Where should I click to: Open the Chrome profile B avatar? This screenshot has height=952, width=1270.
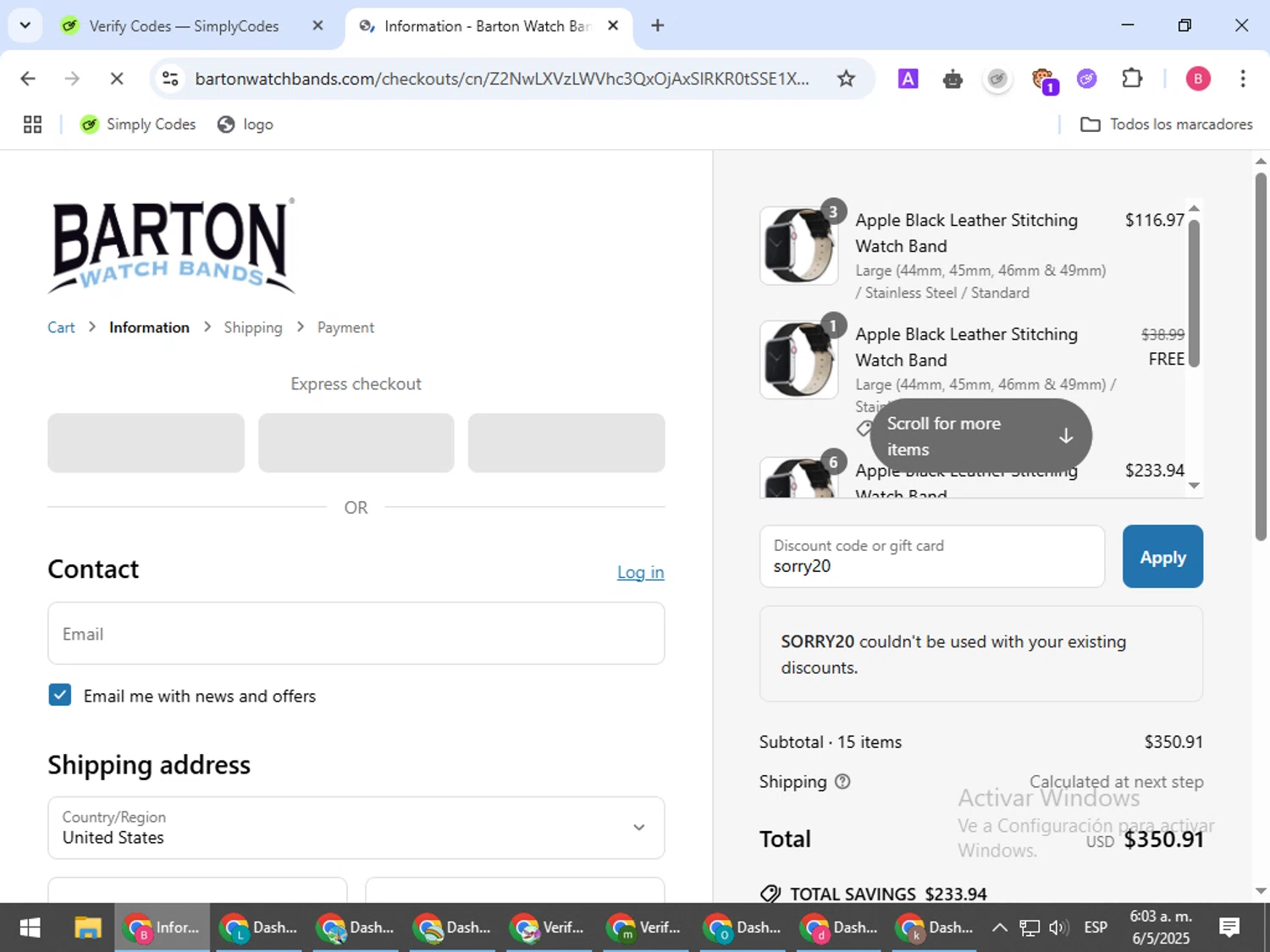pyautogui.click(x=1197, y=79)
